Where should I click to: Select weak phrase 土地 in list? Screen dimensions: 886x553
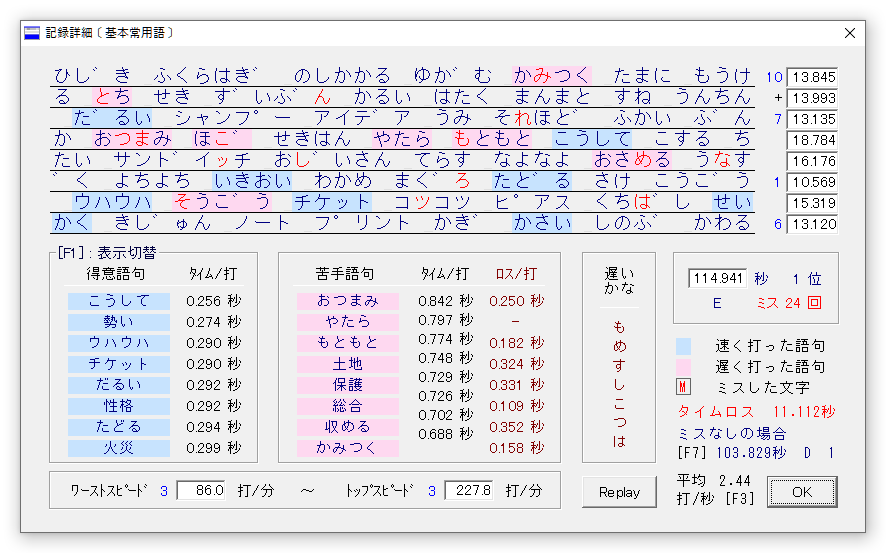coord(348,363)
